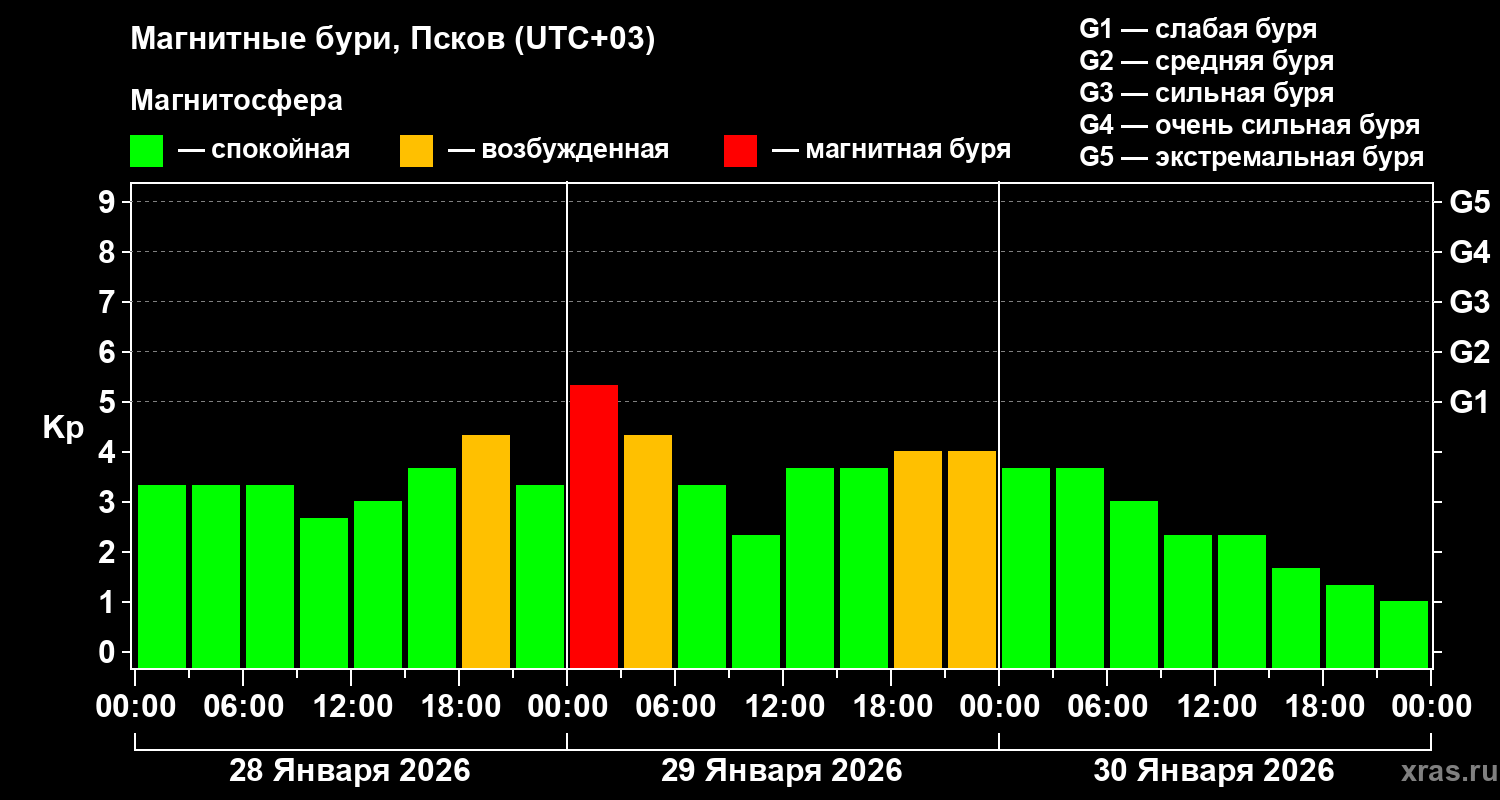Click the "G5" label on the right axis

pyautogui.click(x=1469, y=202)
